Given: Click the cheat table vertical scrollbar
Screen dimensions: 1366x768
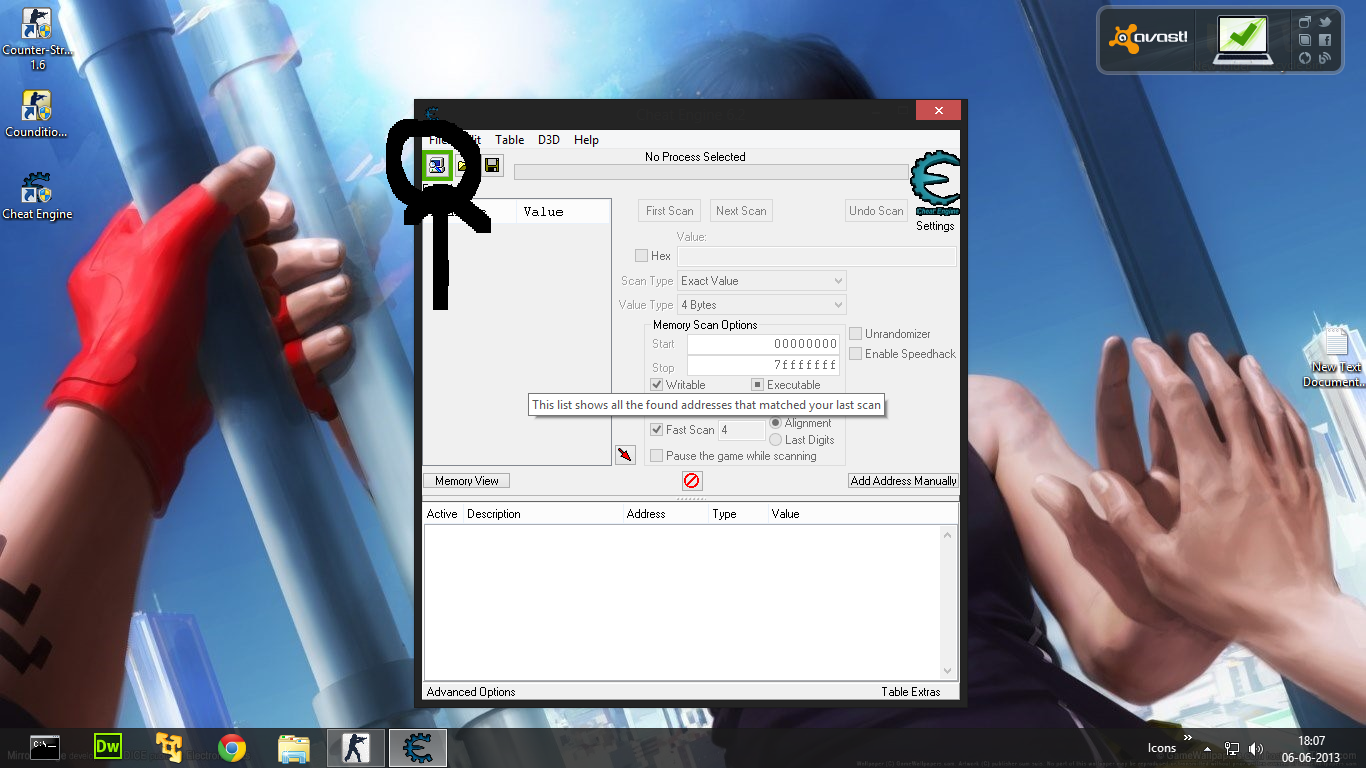Looking at the screenshot, I should click(949, 603).
